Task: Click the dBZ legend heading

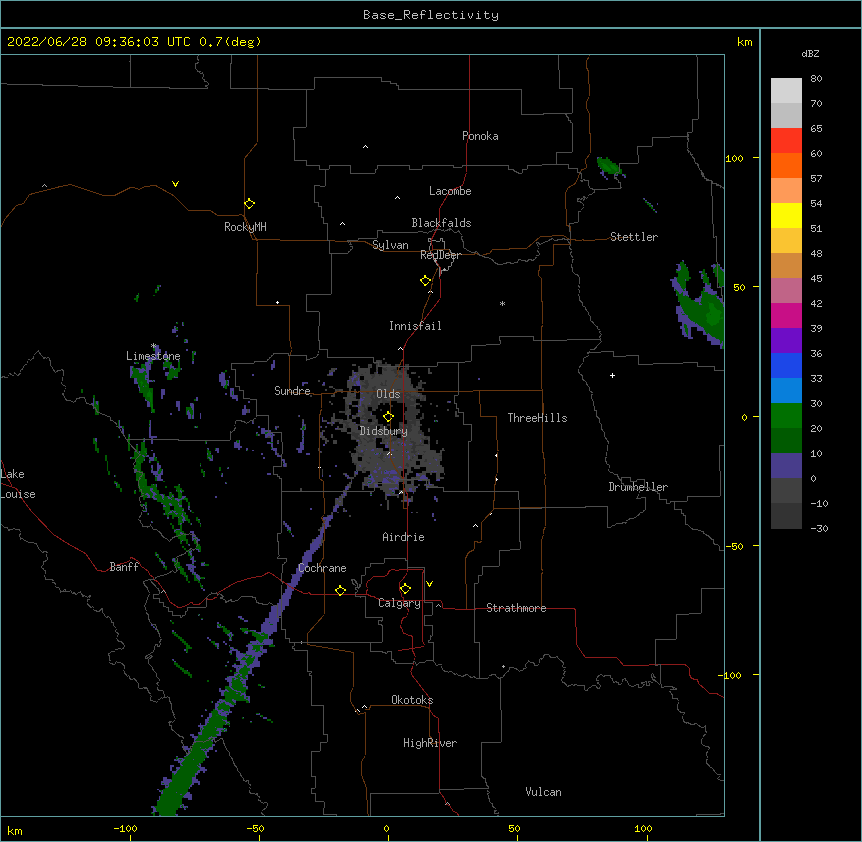Action: 810,53
